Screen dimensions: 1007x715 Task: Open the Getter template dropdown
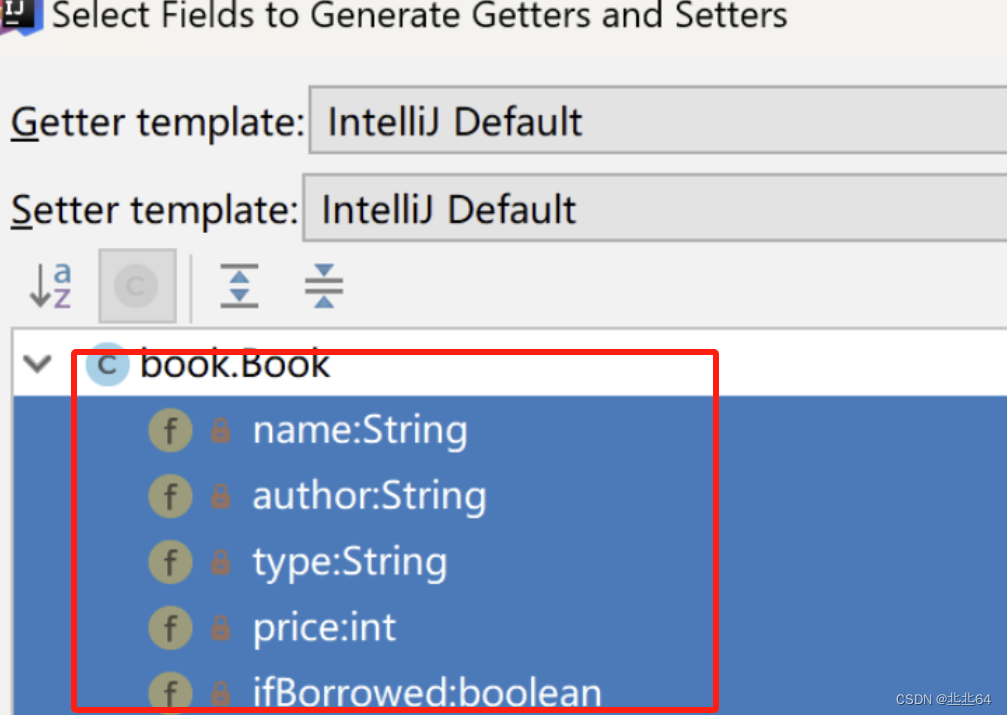coord(656,122)
